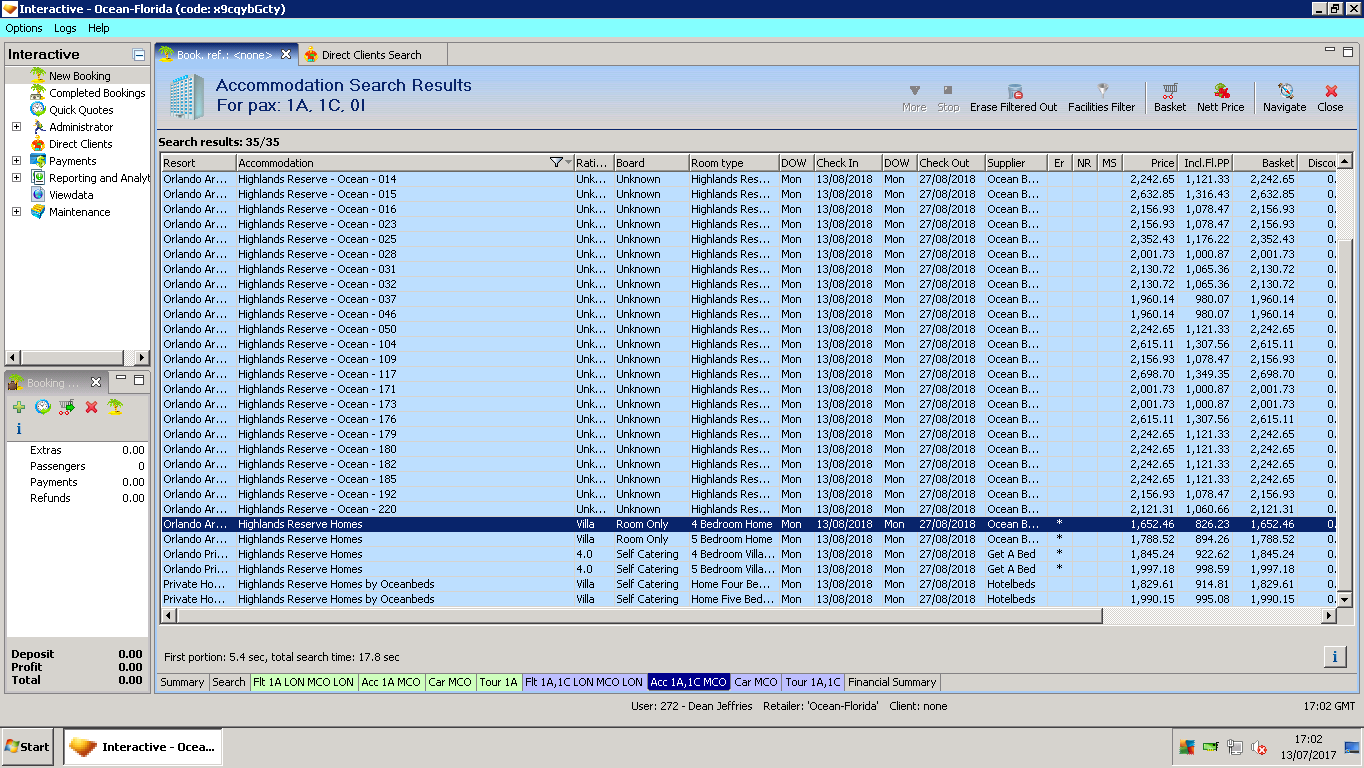Screen dimensions: 1364x768
Task: Expand the Maintenance tree node
Action: tap(16, 212)
